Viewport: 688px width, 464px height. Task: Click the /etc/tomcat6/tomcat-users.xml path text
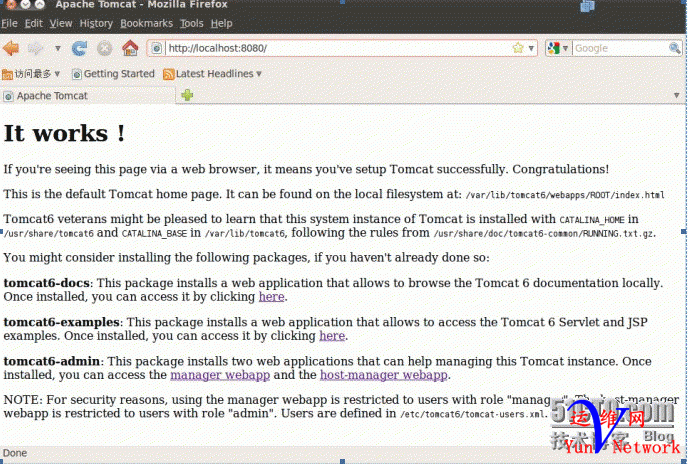[472, 414]
